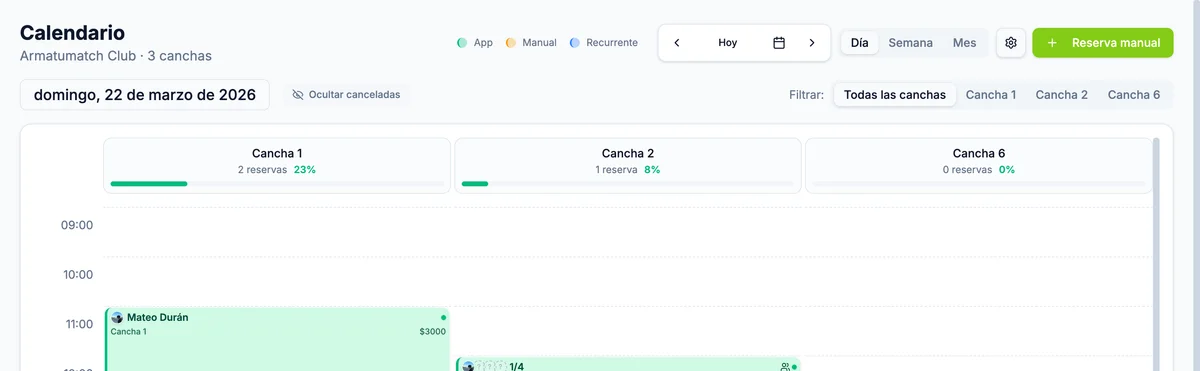Click the calendar's vertical scrollbar
The width and height of the screenshot is (1200, 371).
(x=1157, y=254)
